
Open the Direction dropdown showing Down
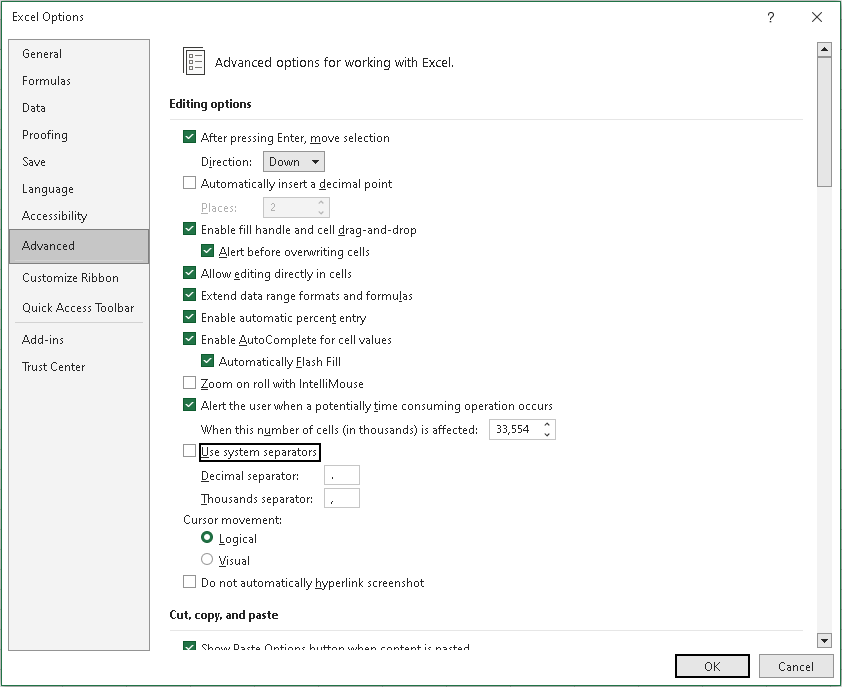(x=294, y=162)
